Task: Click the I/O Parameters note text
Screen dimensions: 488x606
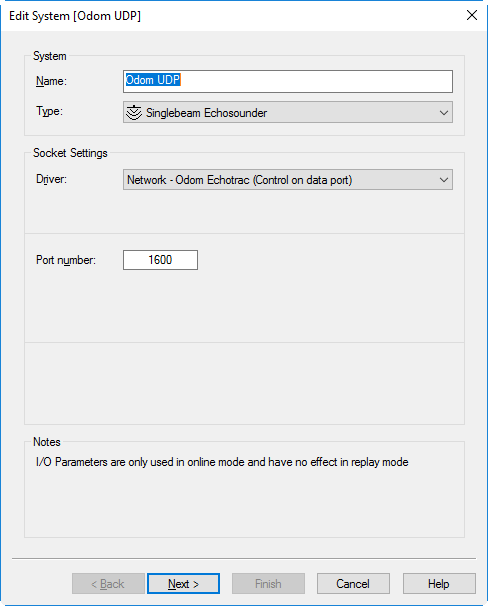Action: (x=222, y=462)
